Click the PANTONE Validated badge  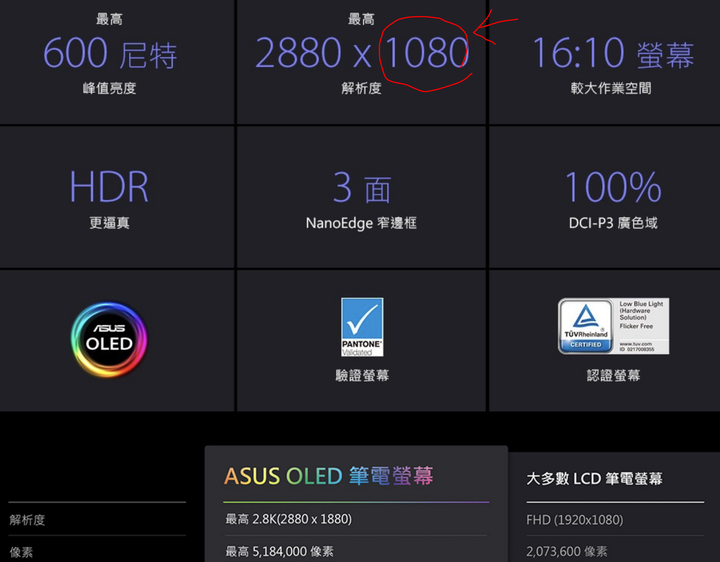(x=362, y=327)
